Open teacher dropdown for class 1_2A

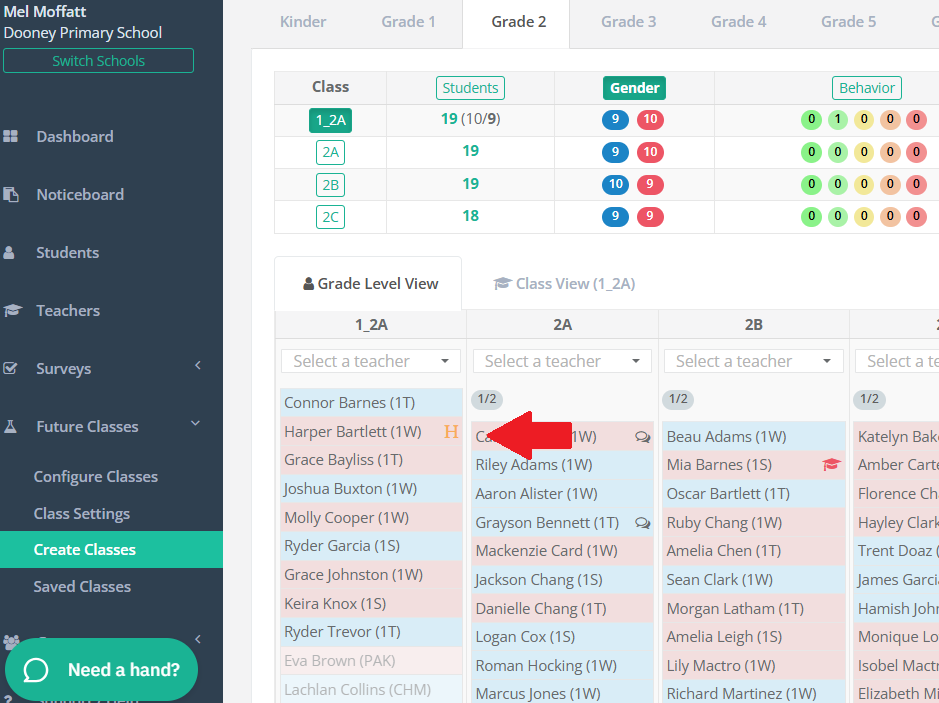pos(371,361)
